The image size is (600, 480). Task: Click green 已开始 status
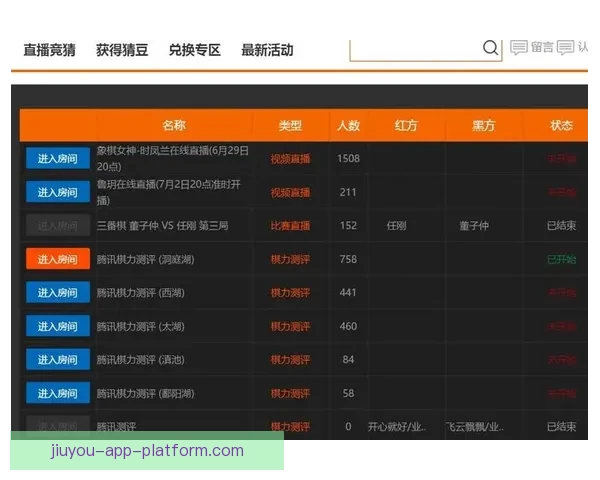point(561,260)
